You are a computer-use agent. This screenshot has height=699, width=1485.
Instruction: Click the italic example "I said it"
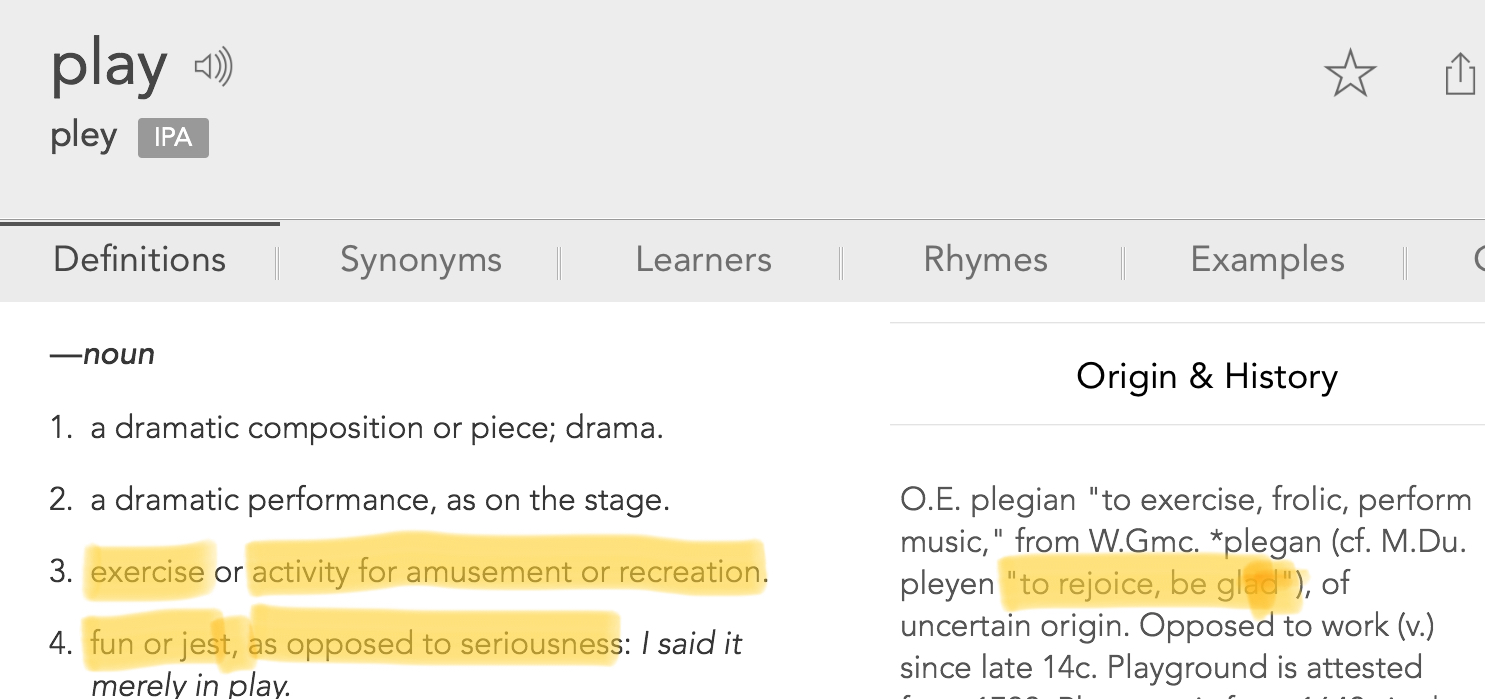coord(691,643)
